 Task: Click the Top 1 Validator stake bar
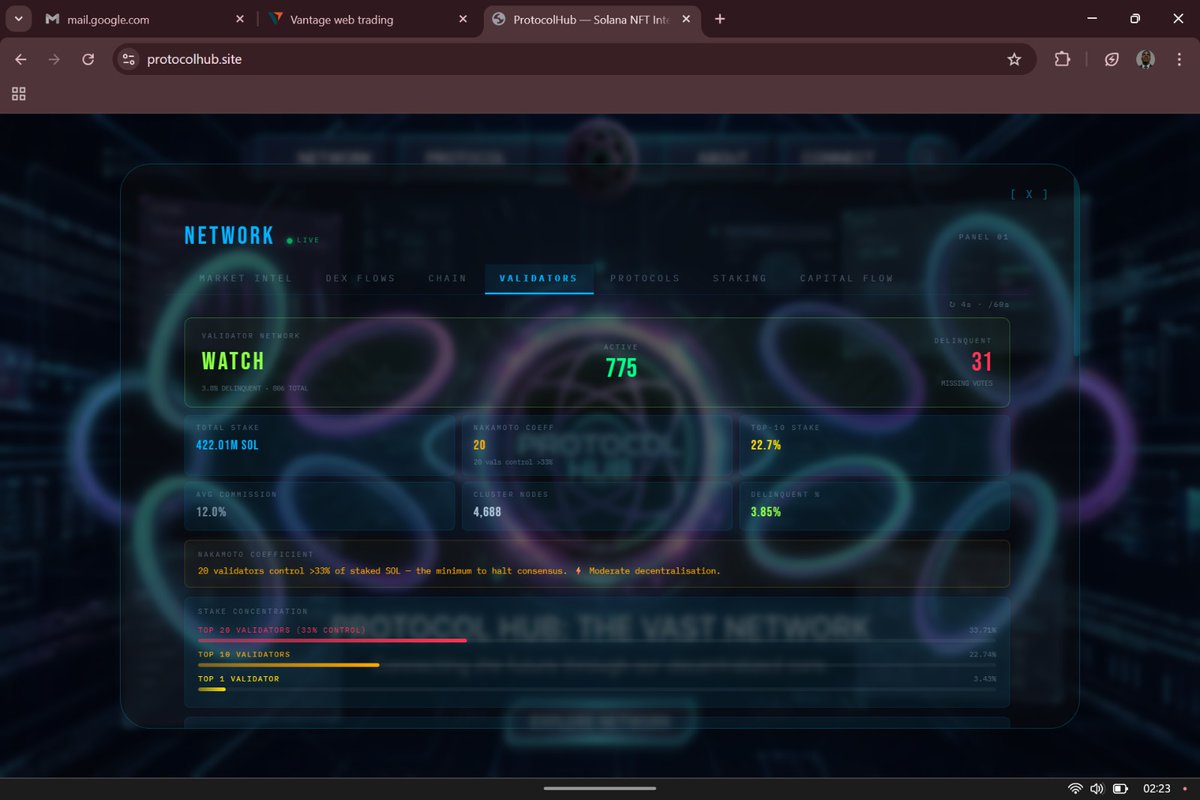(597, 688)
